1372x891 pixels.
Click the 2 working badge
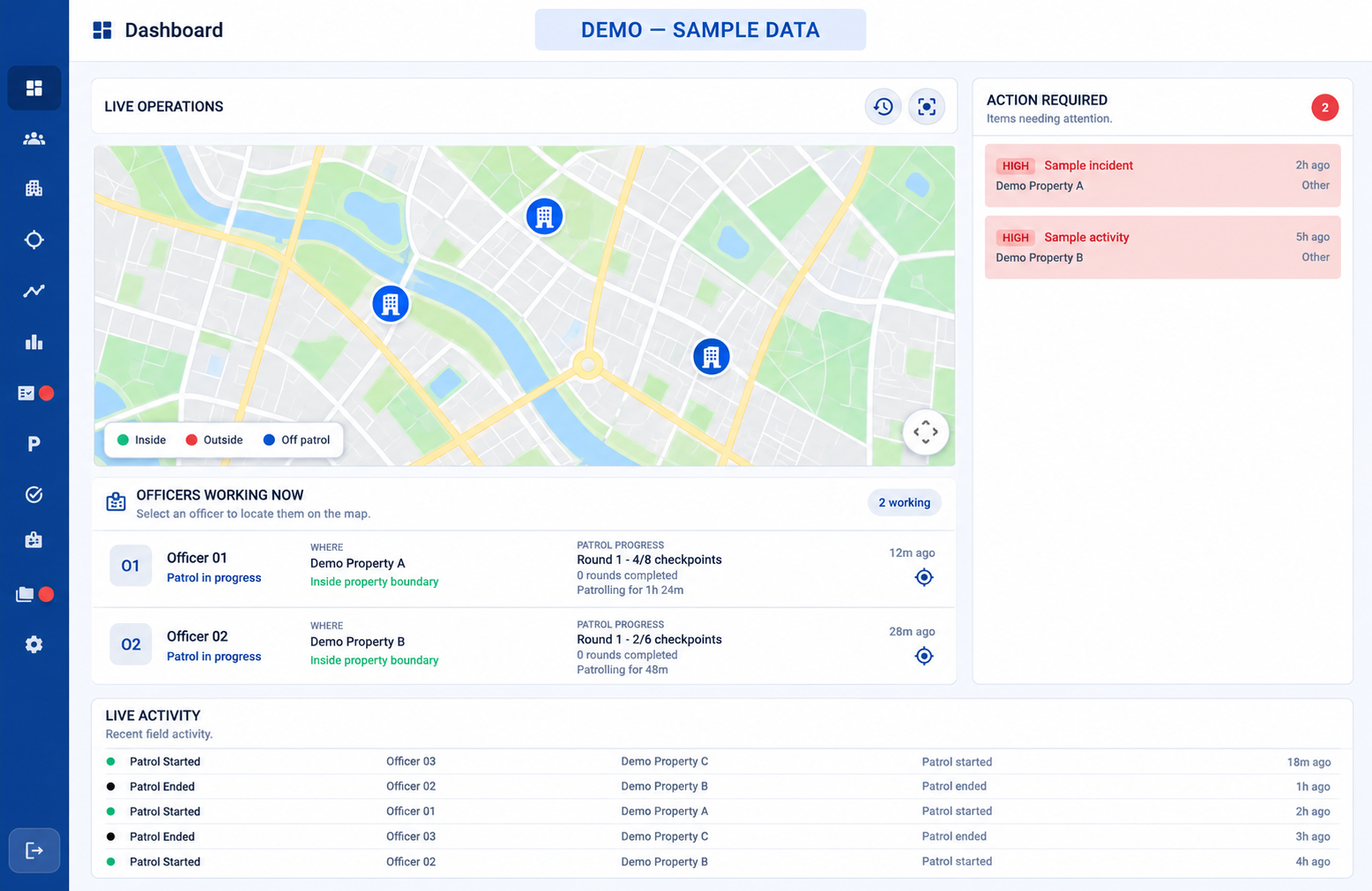(905, 502)
